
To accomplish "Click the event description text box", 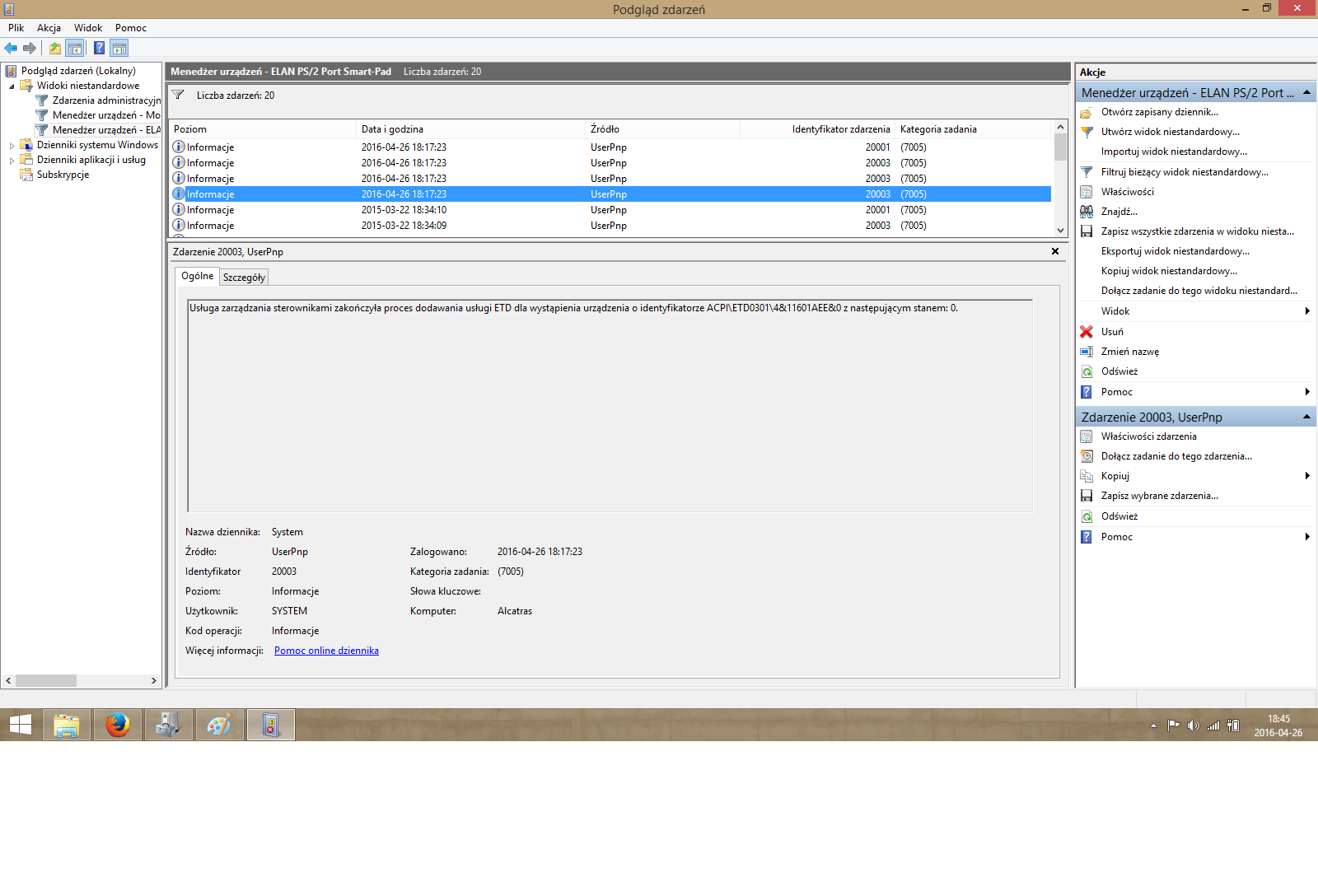I will pos(610,405).
